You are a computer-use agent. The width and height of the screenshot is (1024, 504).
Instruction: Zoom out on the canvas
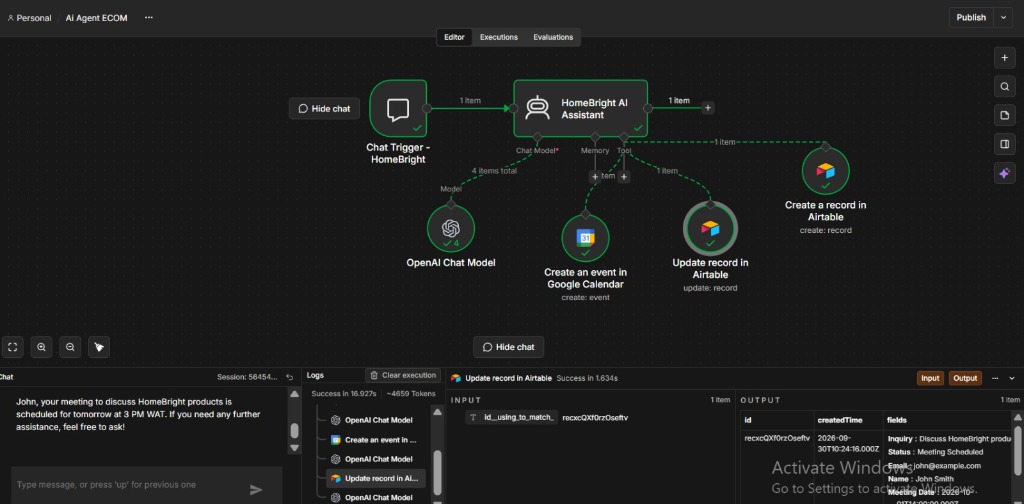point(70,347)
